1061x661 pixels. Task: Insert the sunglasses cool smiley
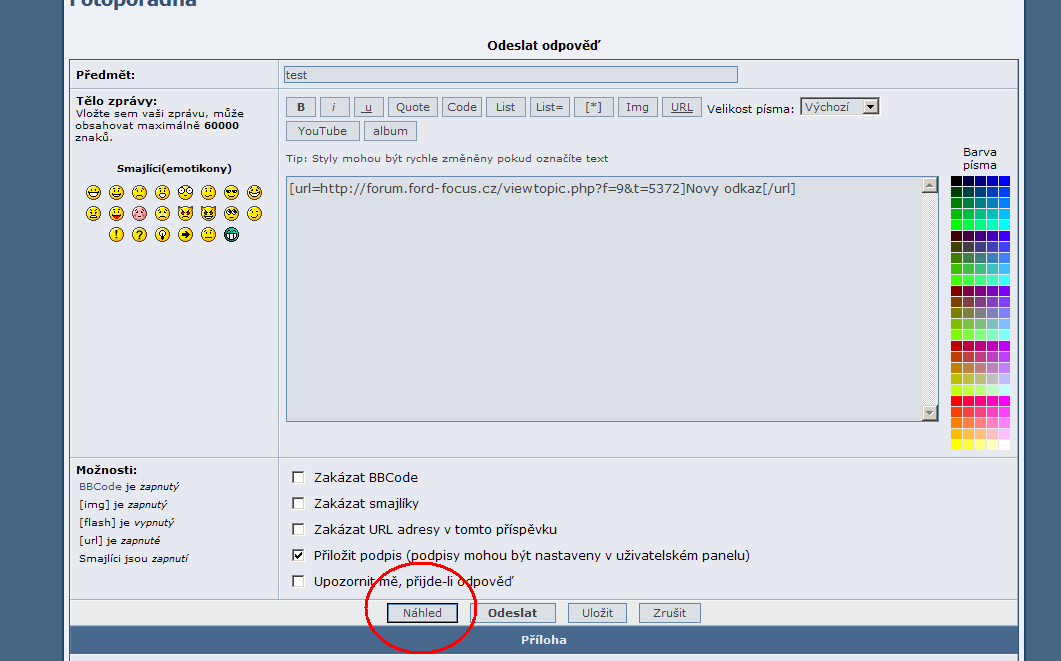pos(231,192)
